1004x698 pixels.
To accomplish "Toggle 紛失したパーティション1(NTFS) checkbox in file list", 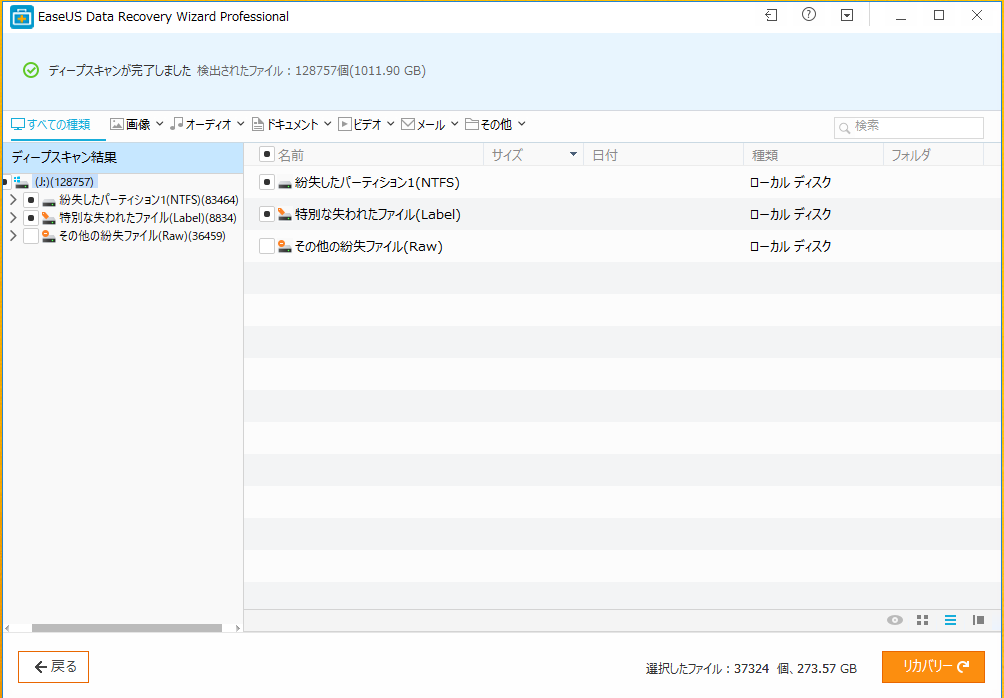I will (266, 182).
